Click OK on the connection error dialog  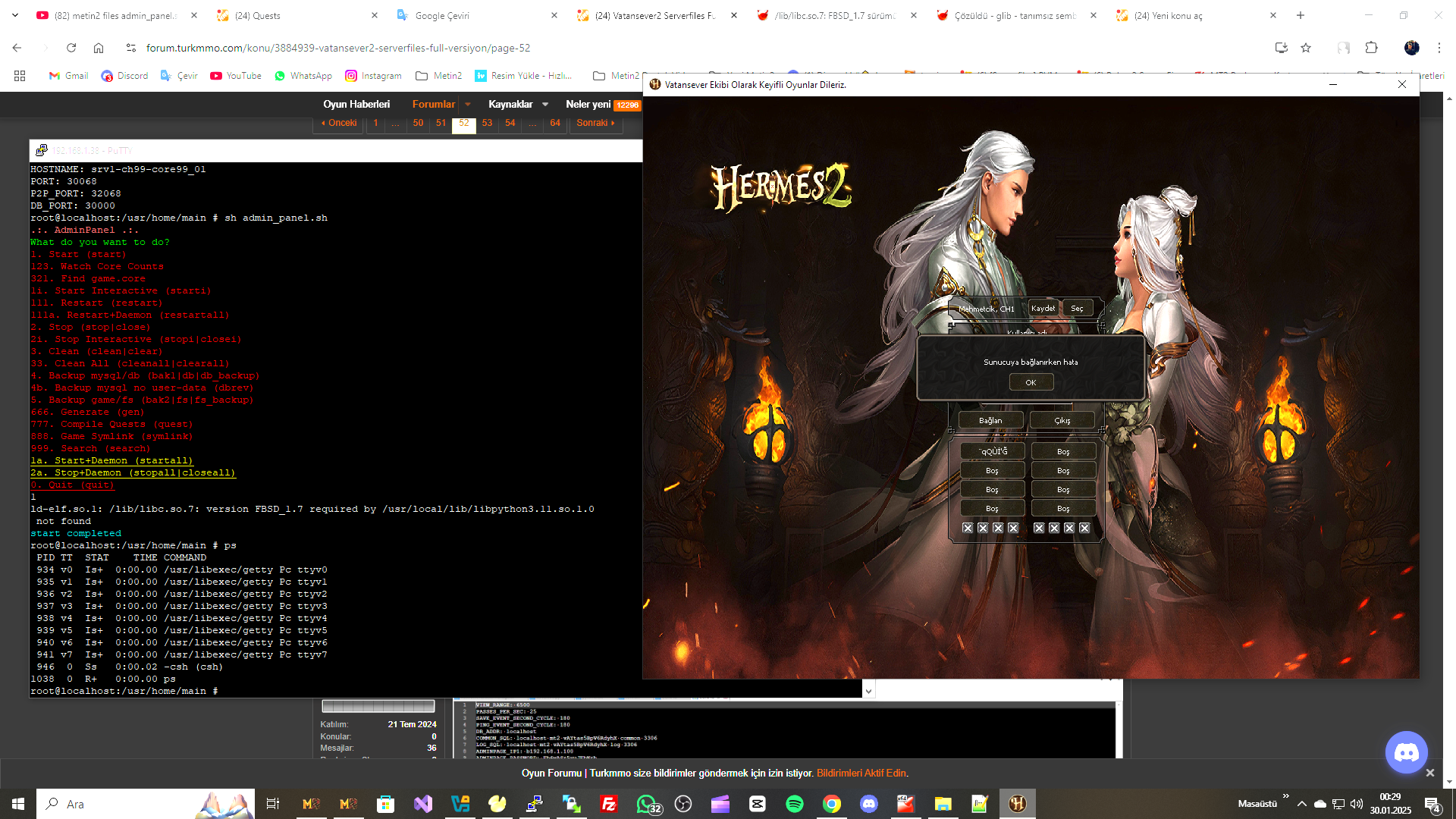tap(1031, 382)
